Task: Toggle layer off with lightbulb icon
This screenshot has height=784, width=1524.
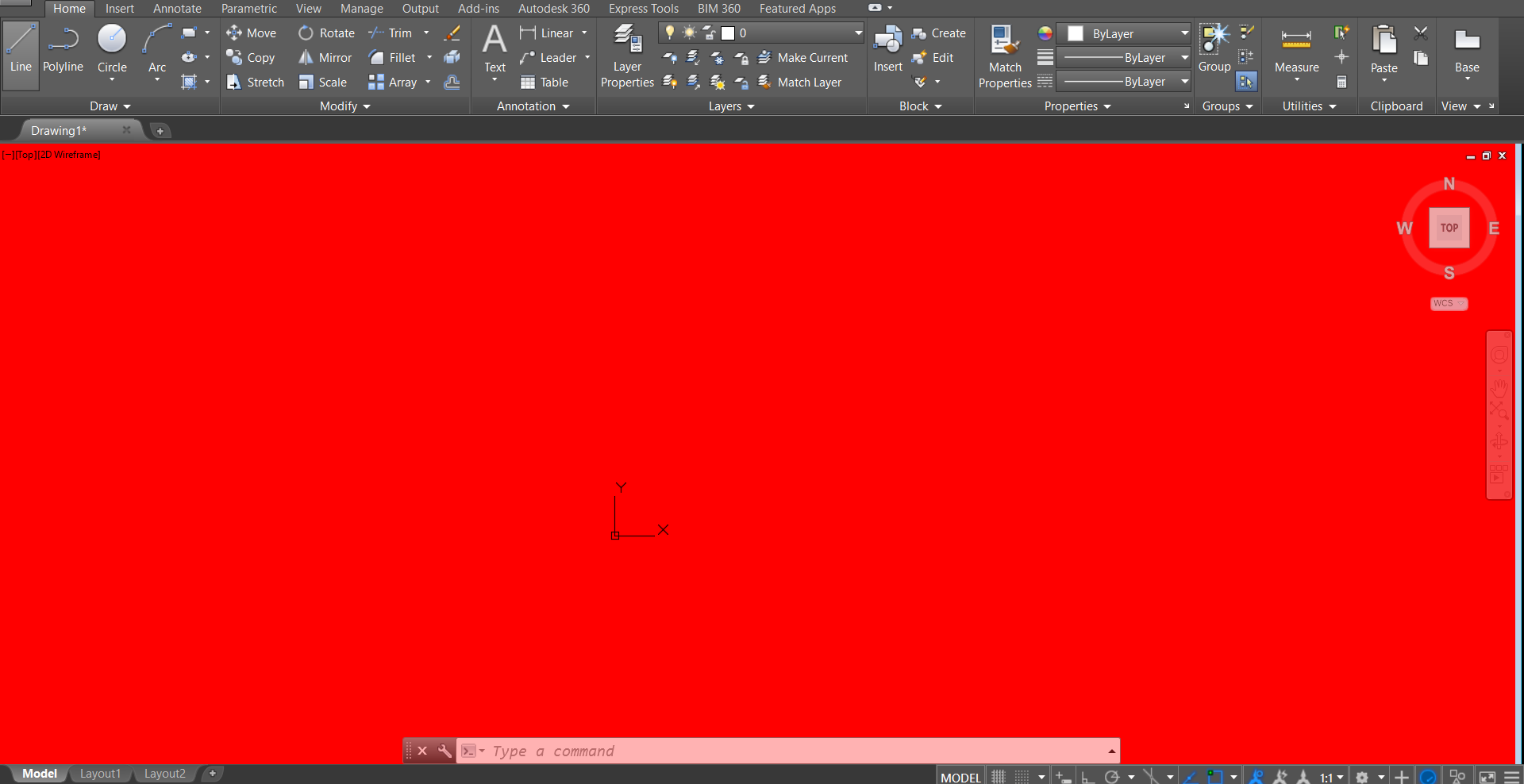Action: (x=669, y=33)
